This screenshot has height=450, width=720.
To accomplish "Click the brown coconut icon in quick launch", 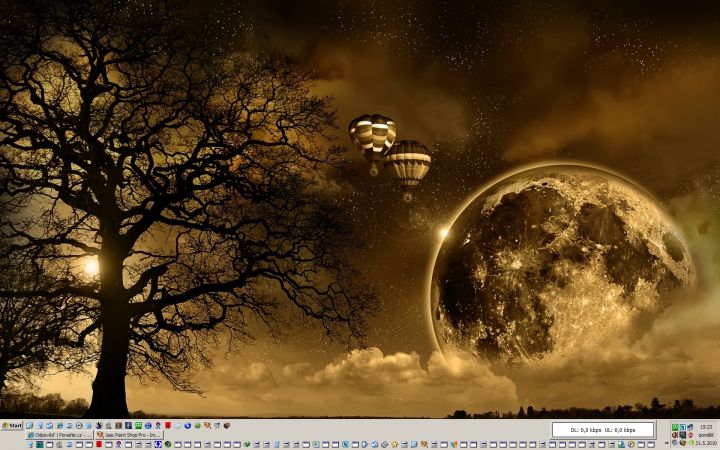I will (227, 426).
